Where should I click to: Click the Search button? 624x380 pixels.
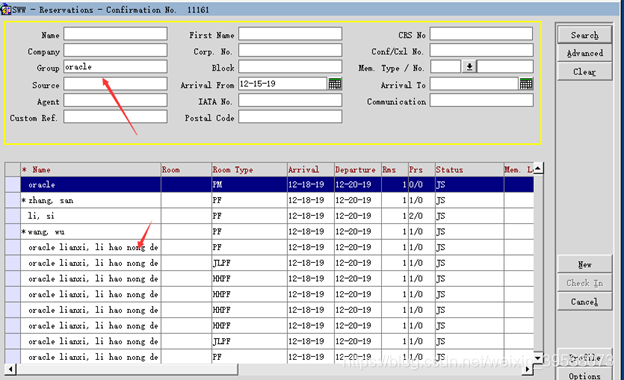(x=584, y=35)
